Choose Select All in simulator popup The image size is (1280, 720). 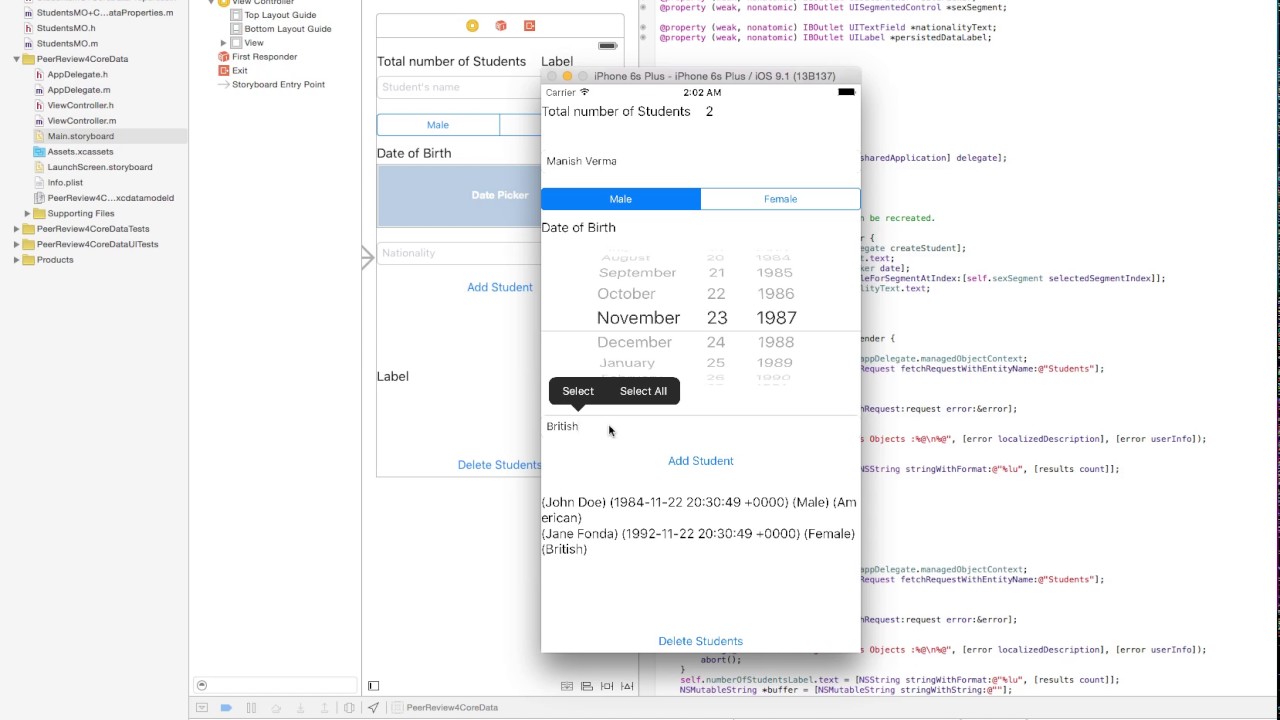point(643,391)
